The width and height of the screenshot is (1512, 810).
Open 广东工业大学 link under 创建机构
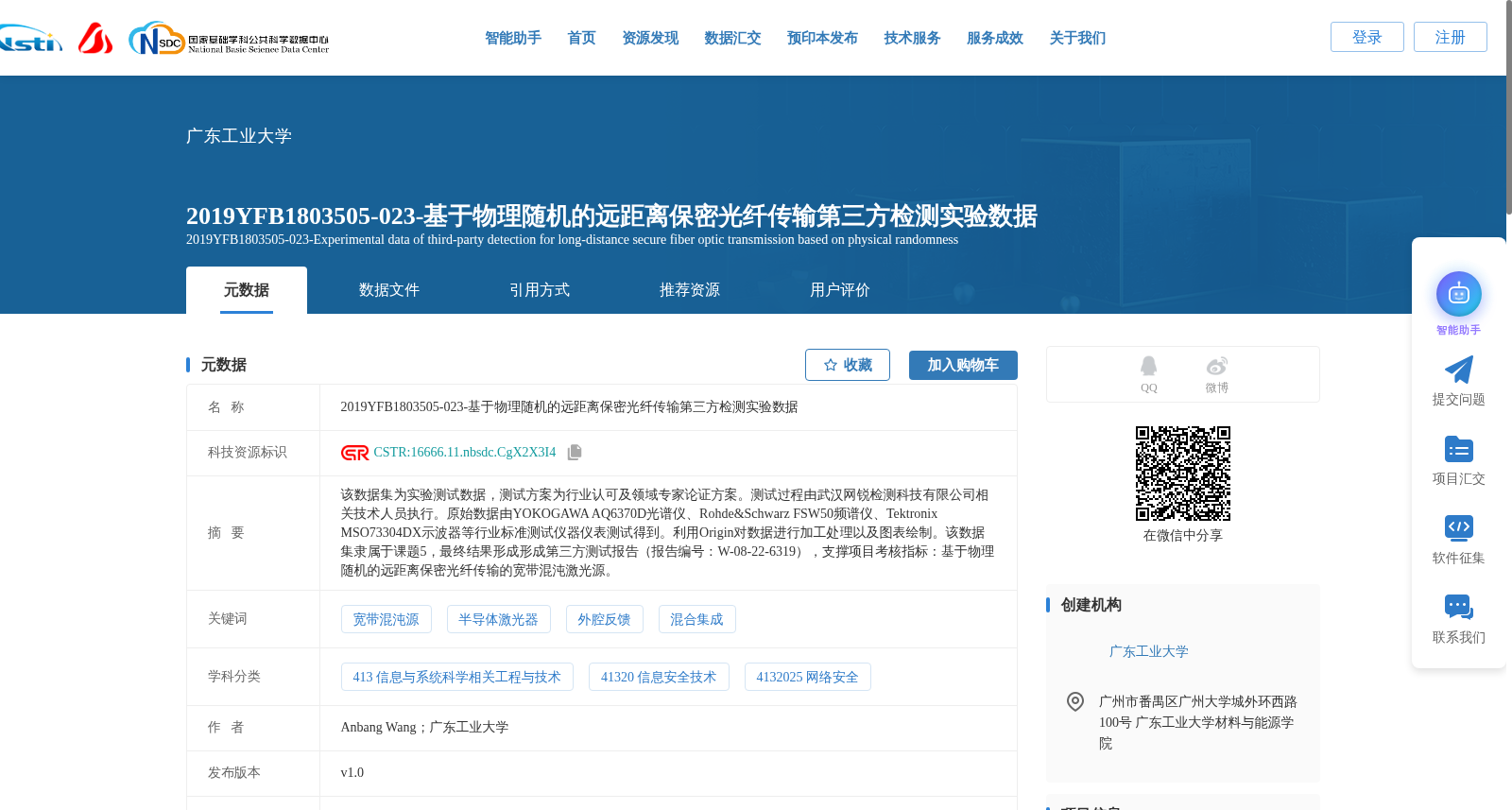[x=1148, y=651]
